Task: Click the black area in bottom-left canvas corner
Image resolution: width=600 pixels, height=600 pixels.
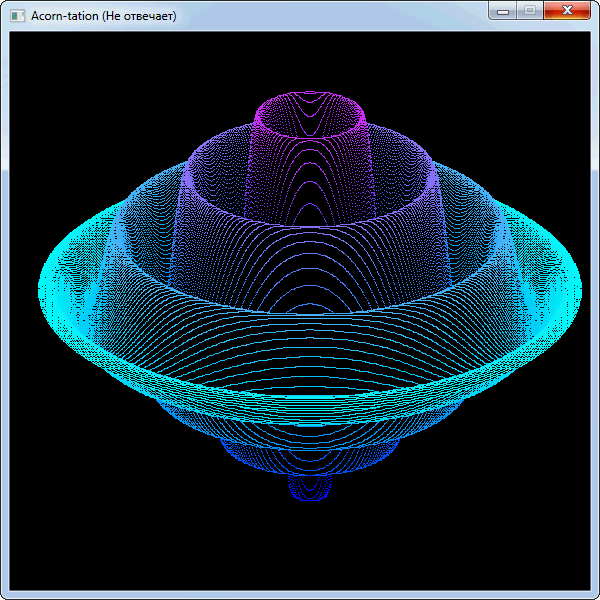Action: [40, 560]
